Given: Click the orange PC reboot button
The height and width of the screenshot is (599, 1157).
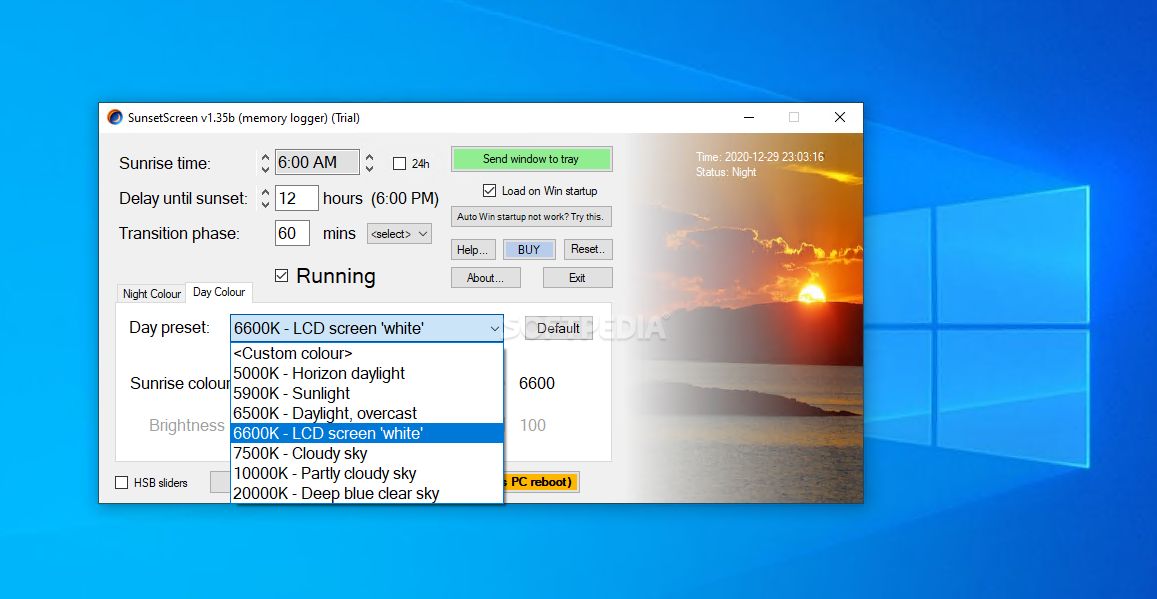Looking at the screenshot, I should point(541,482).
